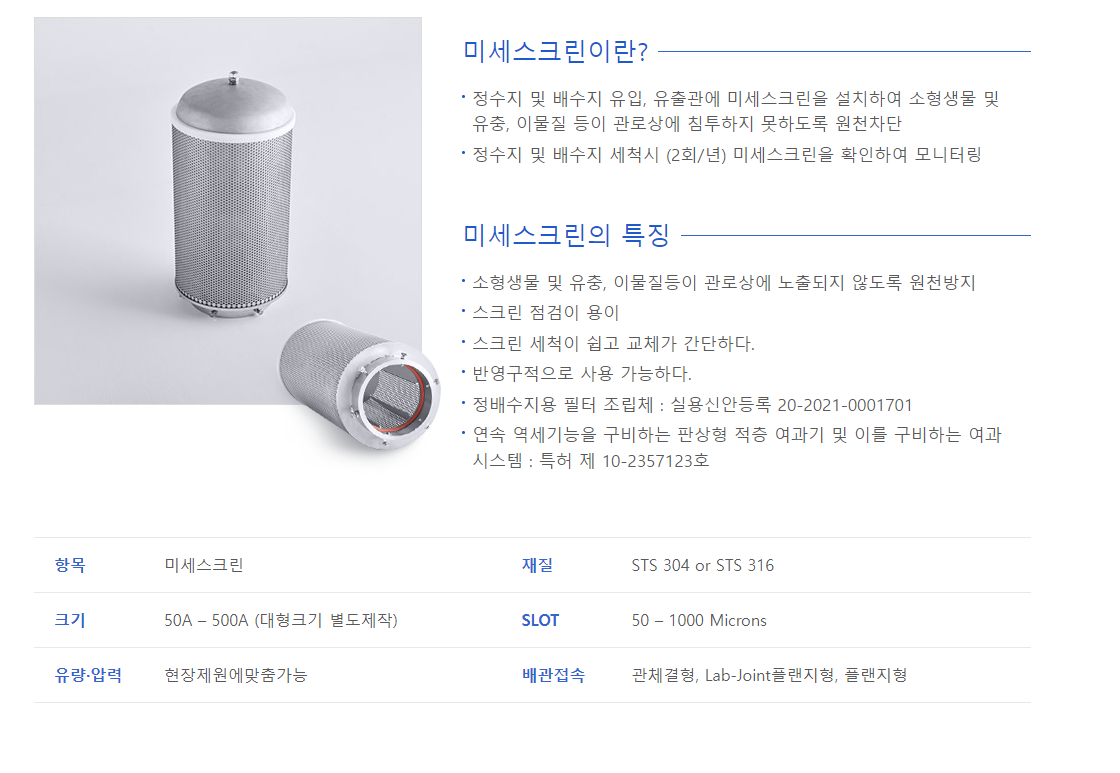Click the 항목 table label
The image size is (1120, 773).
[x=70, y=565]
